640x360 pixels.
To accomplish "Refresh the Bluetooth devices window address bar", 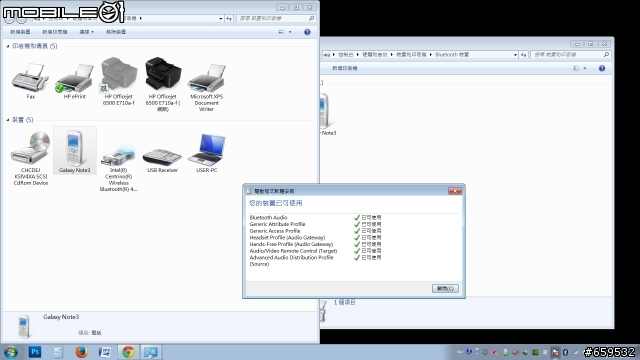I will [524, 55].
